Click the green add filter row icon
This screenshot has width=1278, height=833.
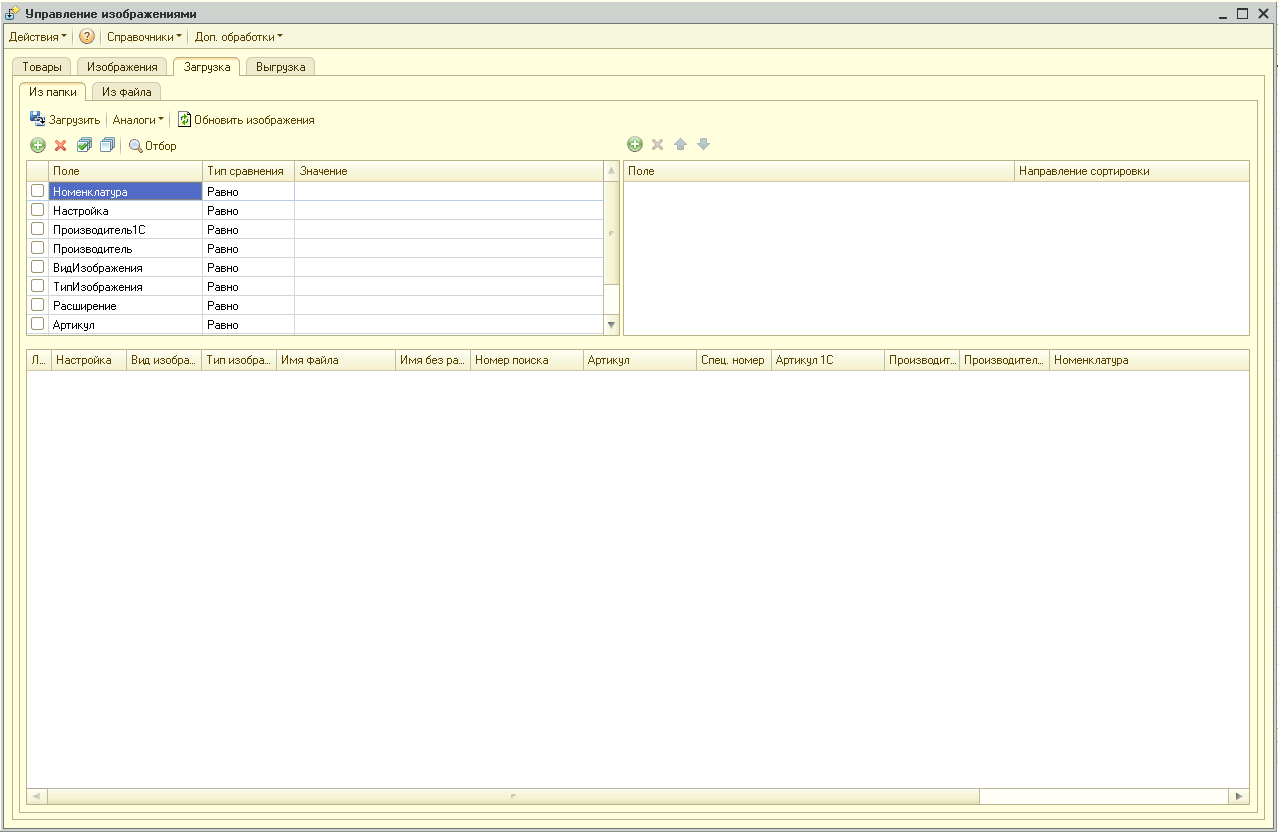38,146
